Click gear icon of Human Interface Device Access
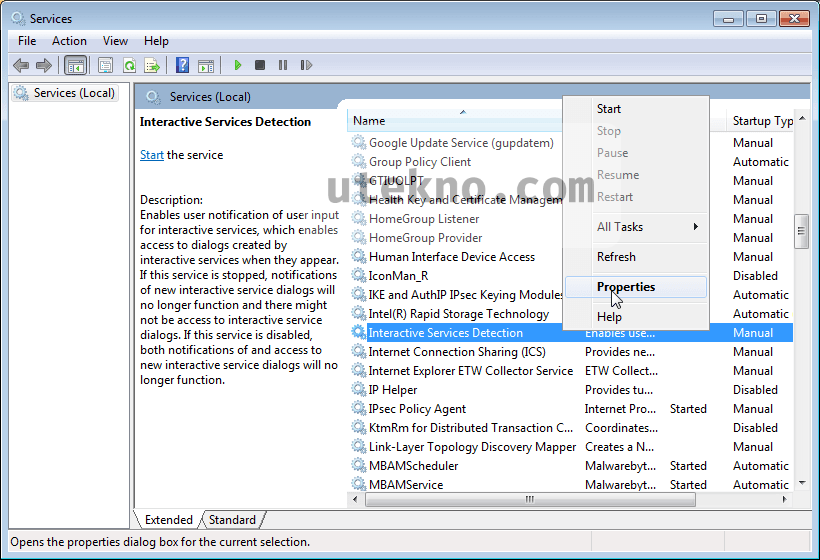Viewport: 820px width, 560px height. [x=359, y=256]
